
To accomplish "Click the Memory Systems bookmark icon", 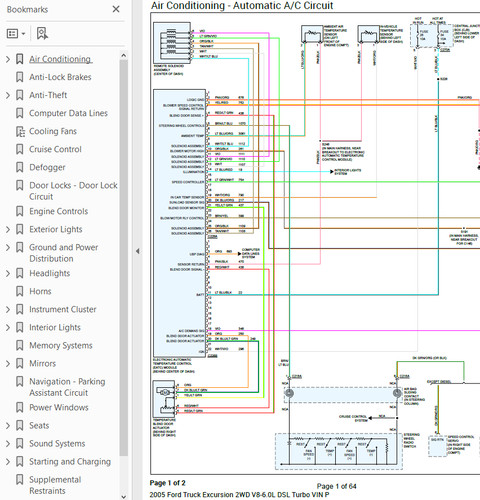I will 20,345.
